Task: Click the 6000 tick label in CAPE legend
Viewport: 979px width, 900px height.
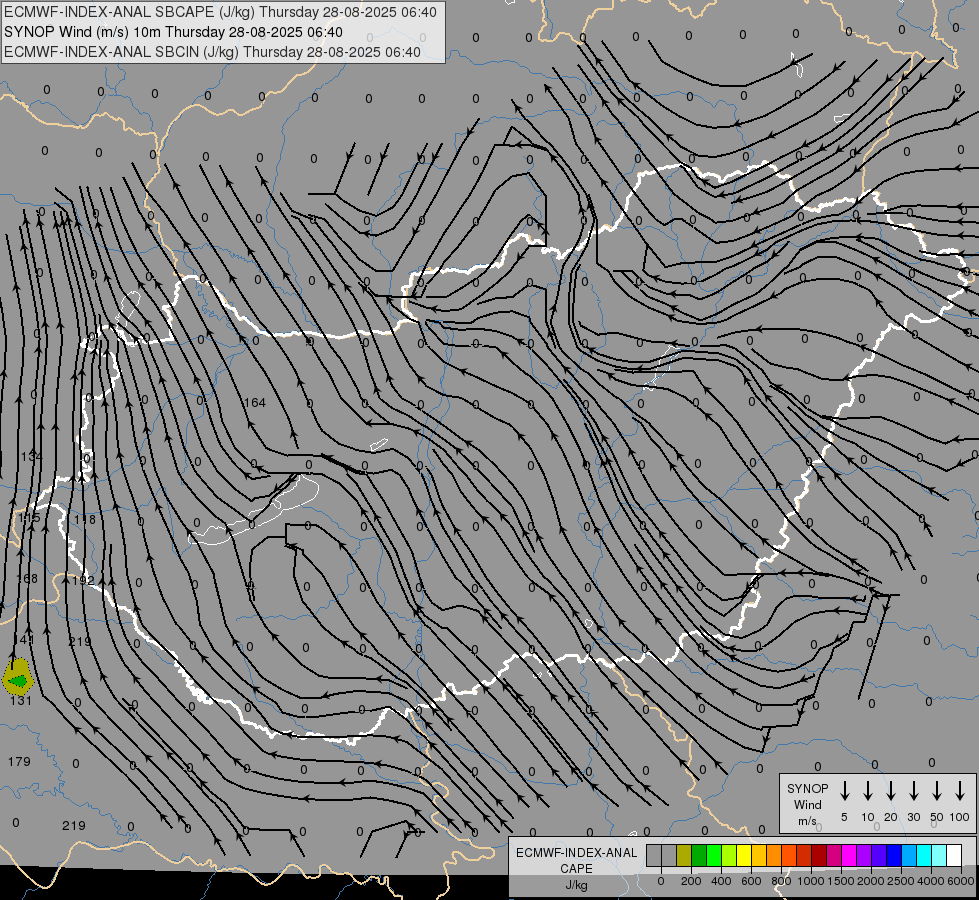Action: [x=961, y=881]
